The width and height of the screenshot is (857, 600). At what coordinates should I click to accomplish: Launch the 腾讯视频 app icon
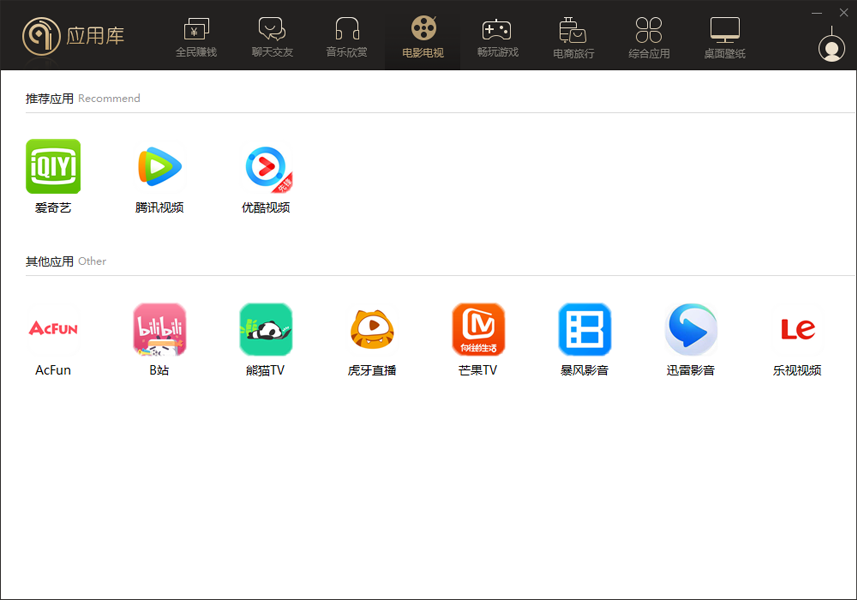[160, 166]
